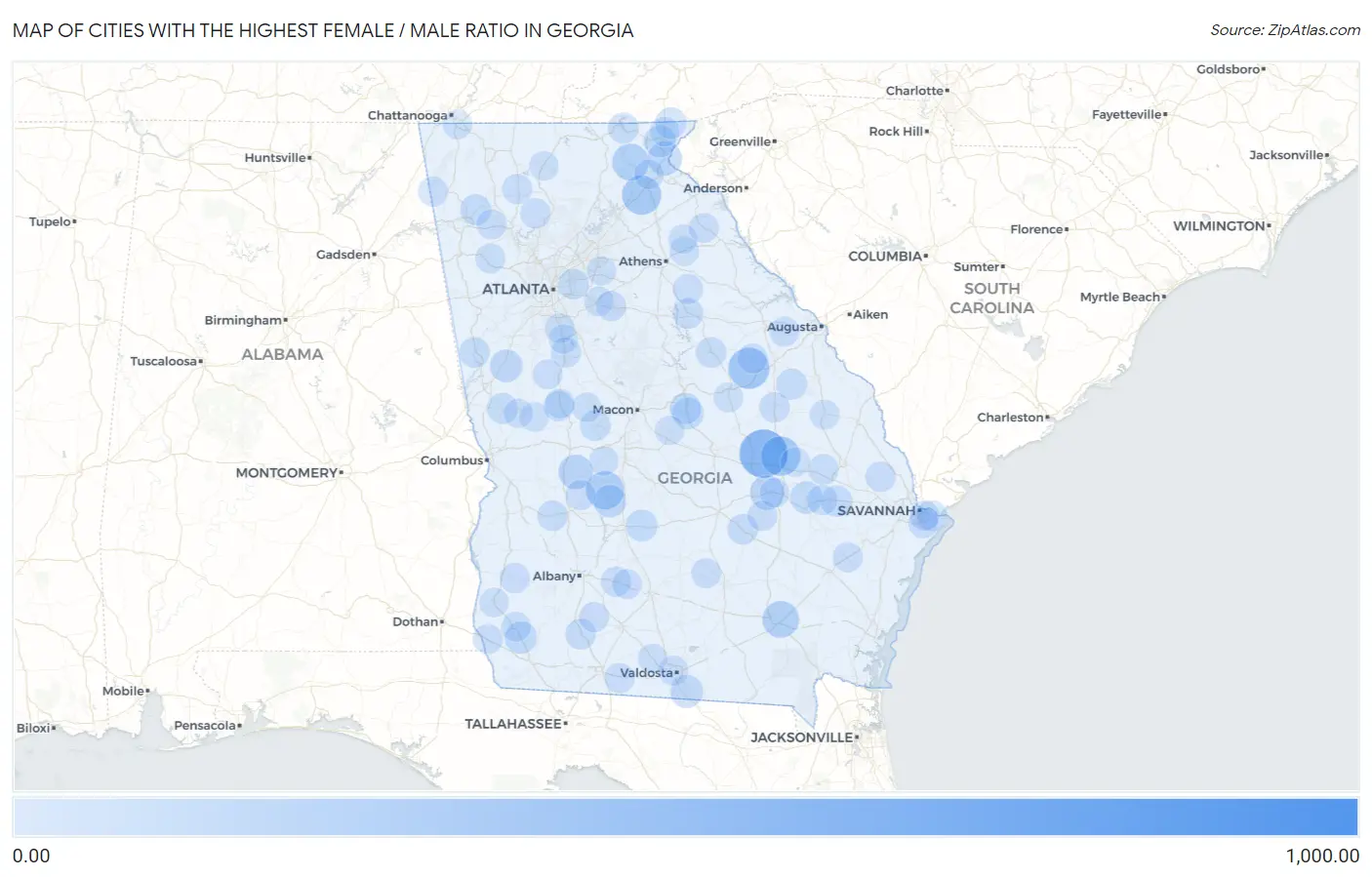Screen dimensions: 1372x877
Task: Click the Charleston city label
Action: pos(1011,418)
